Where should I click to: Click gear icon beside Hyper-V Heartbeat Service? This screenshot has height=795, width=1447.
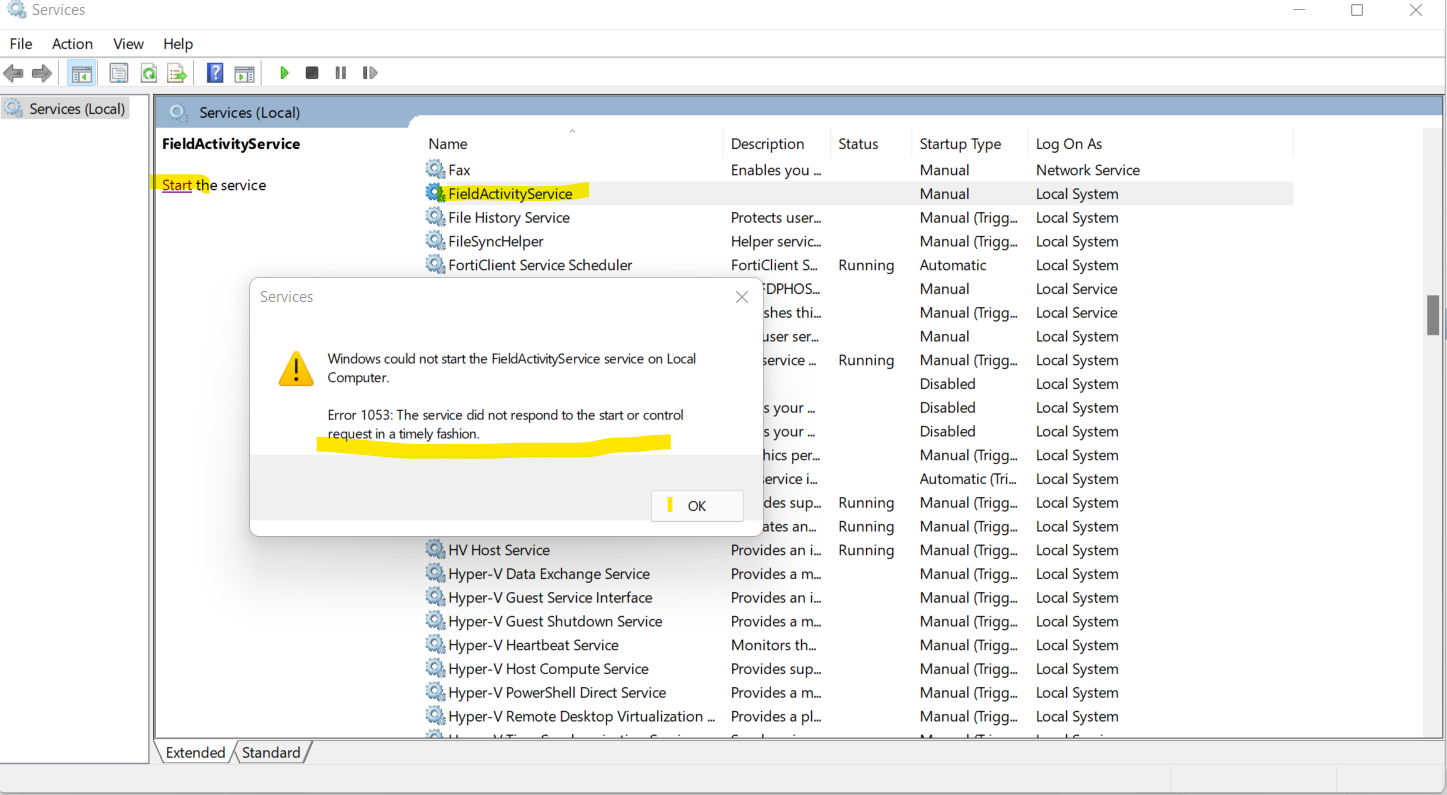pos(435,645)
